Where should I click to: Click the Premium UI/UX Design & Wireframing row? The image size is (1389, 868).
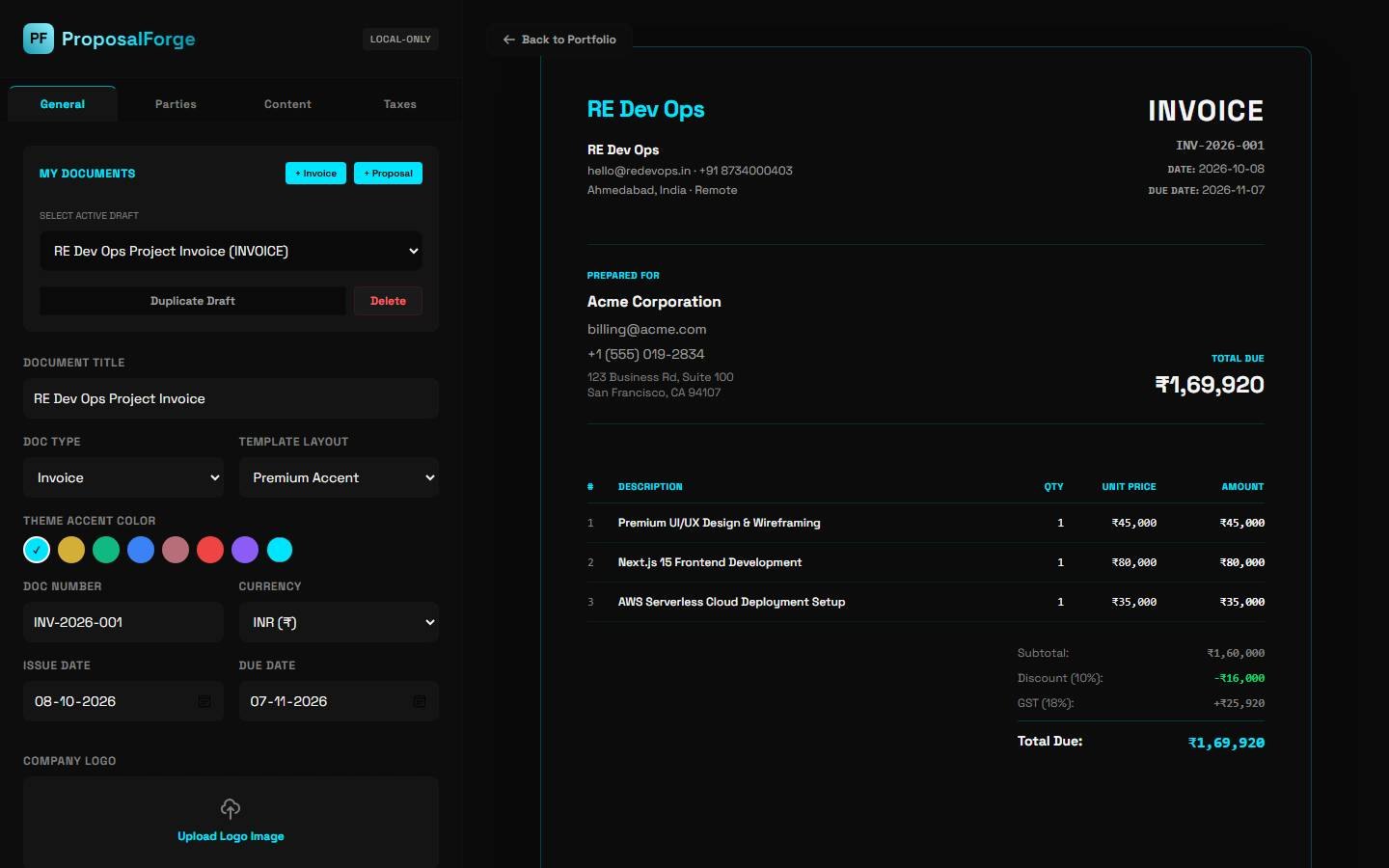(x=926, y=523)
